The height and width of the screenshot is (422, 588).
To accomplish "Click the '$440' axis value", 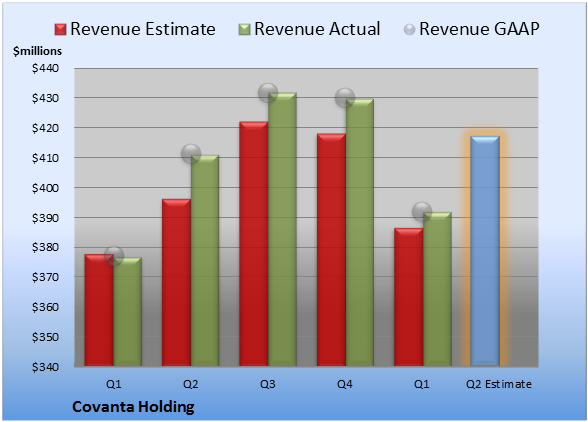I will click(45, 68).
